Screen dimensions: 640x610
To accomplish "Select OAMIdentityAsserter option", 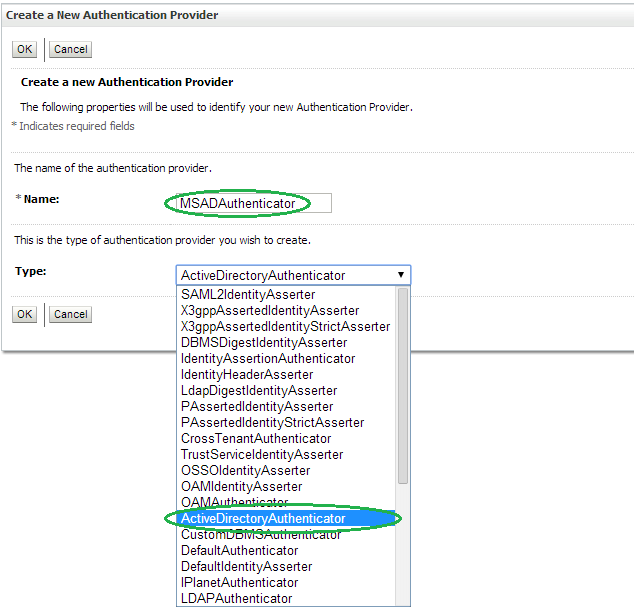I will pos(286,486).
